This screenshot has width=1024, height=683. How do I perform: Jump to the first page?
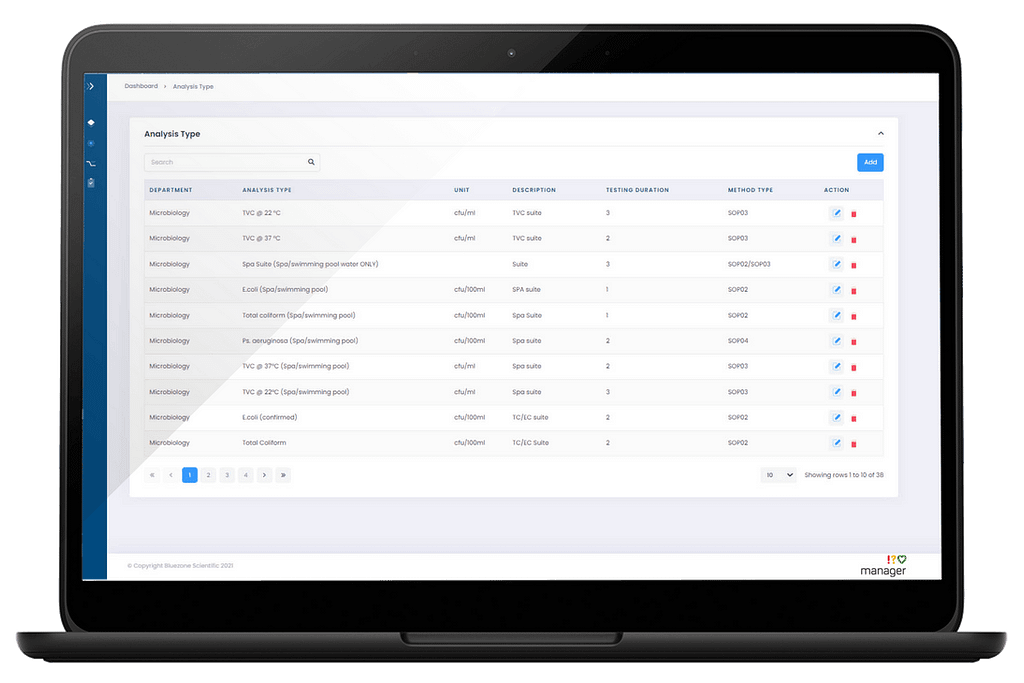(x=152, y=475)
